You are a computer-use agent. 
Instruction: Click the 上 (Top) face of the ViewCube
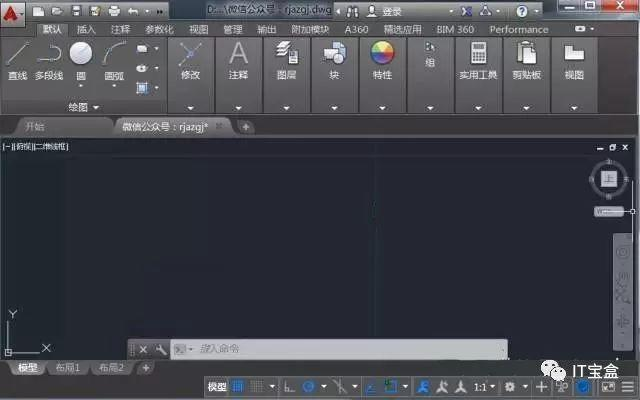pos(609,179)
